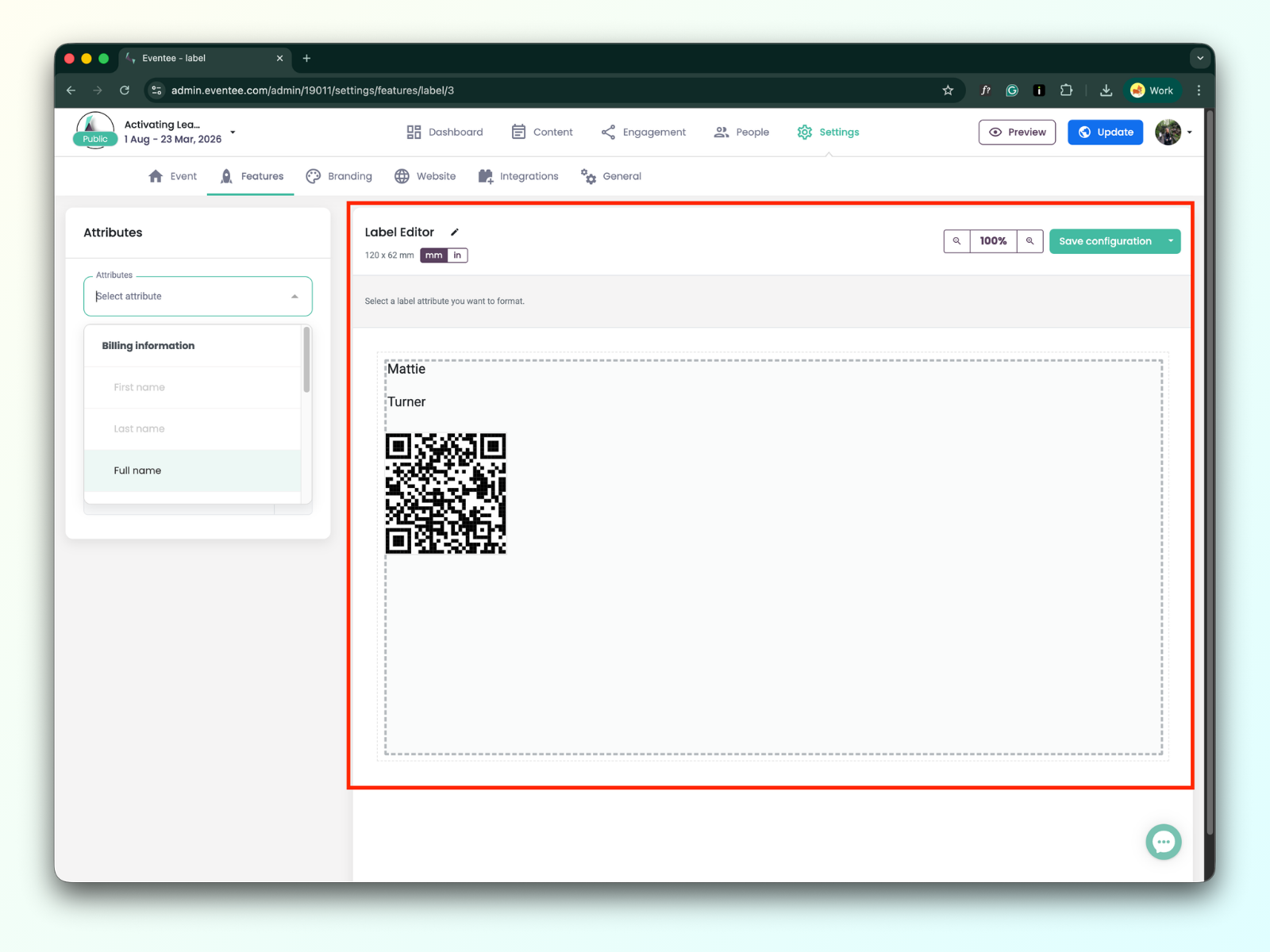Expand the Save configuration dropdown arrow
The width and height of the screenshot is (1270, 952).
pos(1170,241)
